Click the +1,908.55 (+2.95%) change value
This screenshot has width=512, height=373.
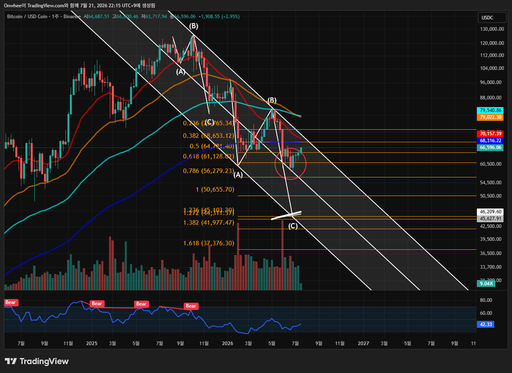pyautogui.click(x=219, y=16)
